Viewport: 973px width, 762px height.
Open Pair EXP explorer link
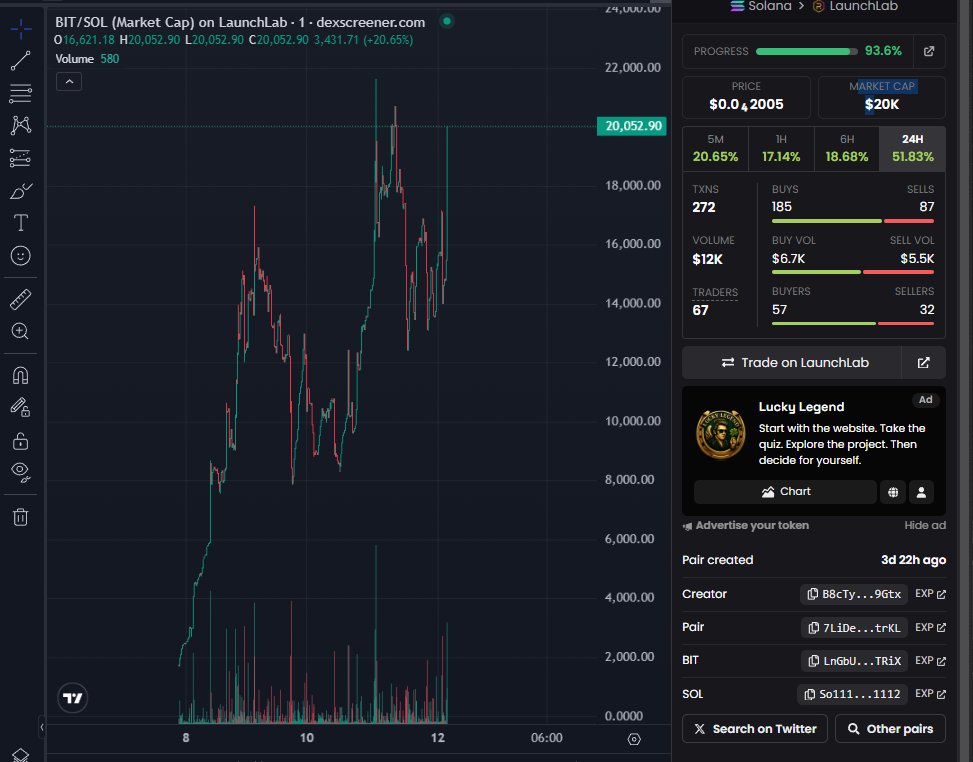click(930, 627)
